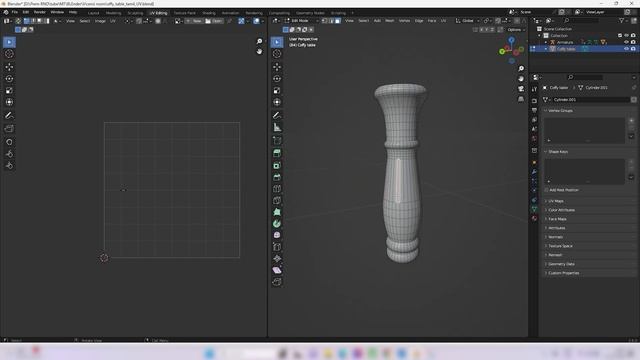
Task: Select the Knife tool
Action: click(x=277, y=200)
